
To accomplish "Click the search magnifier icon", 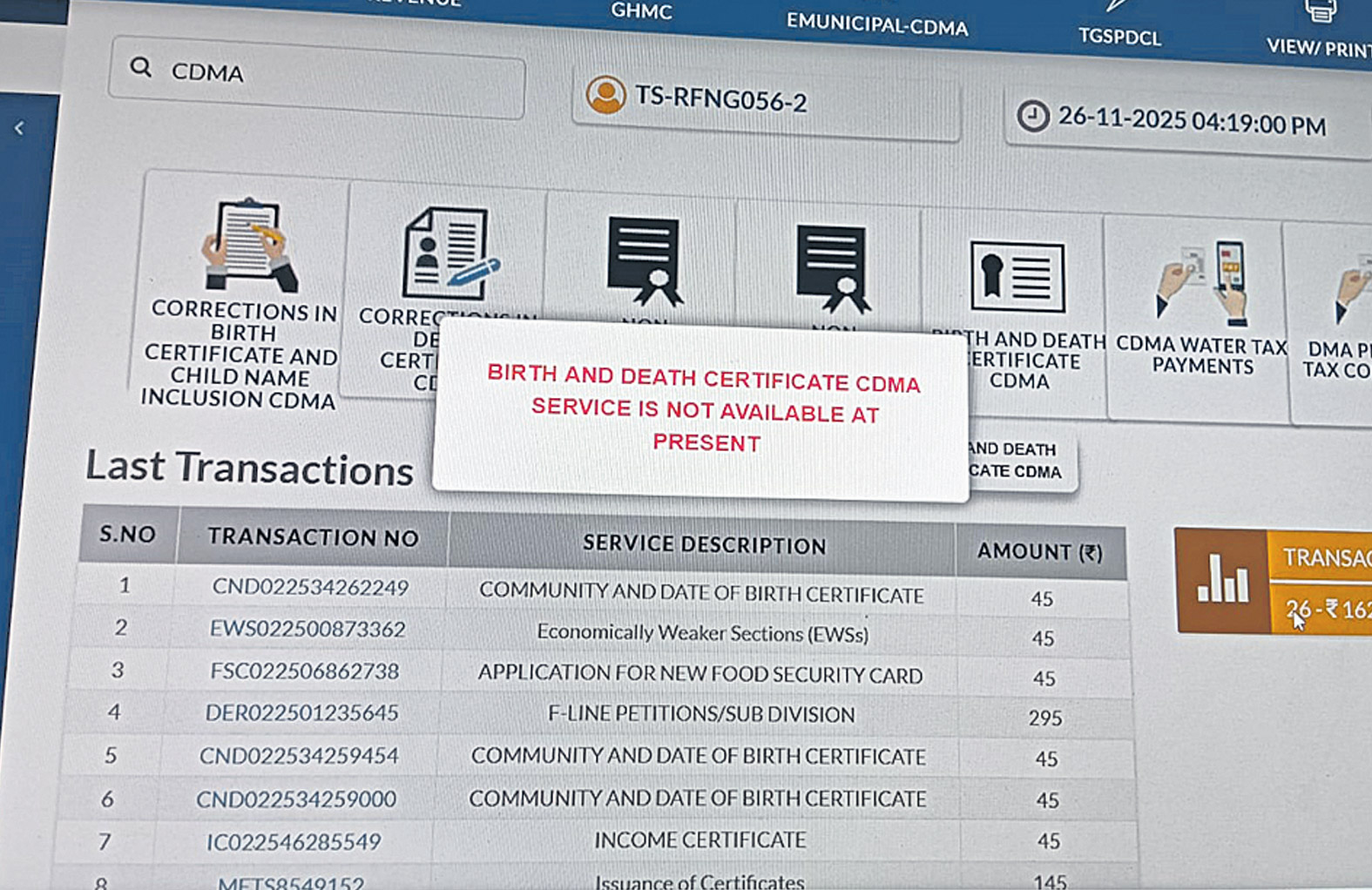I will 140,68.
